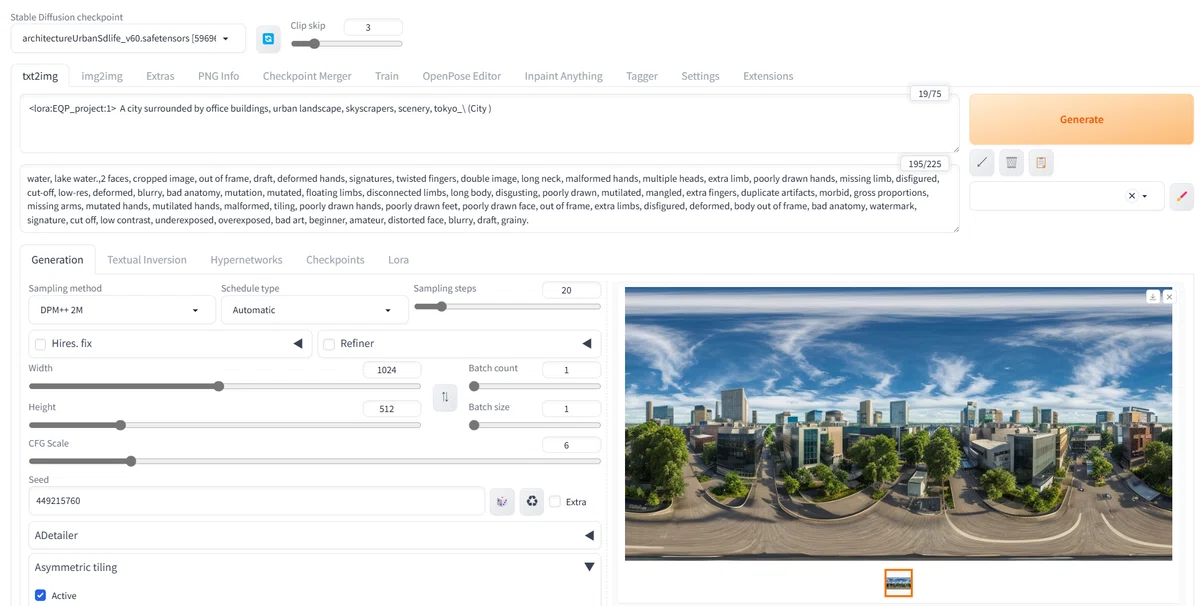Uncheck Active under Asymmetric tiling
The image size is (1200, 606).
click(x=41, y=595)
